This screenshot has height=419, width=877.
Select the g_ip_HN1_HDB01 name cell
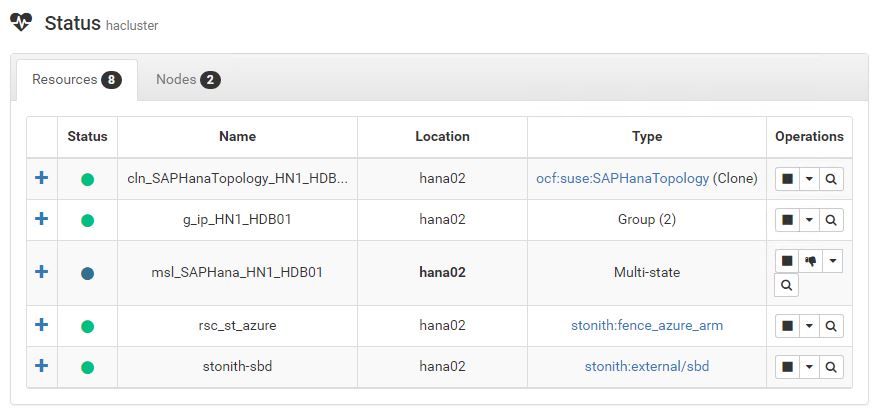click(x=238, y=220)
